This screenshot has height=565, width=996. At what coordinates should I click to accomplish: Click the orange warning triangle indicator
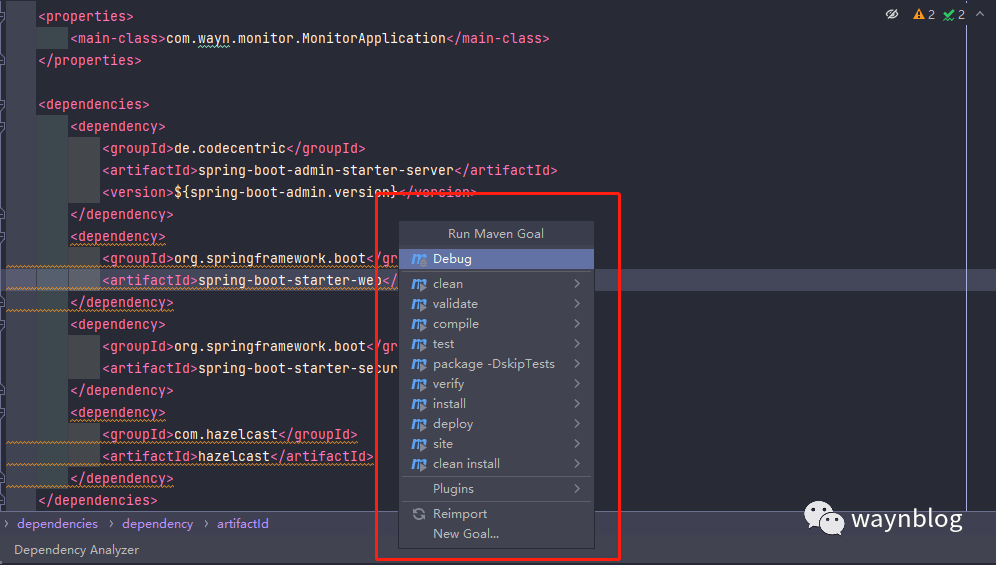[x=919, y=15]
